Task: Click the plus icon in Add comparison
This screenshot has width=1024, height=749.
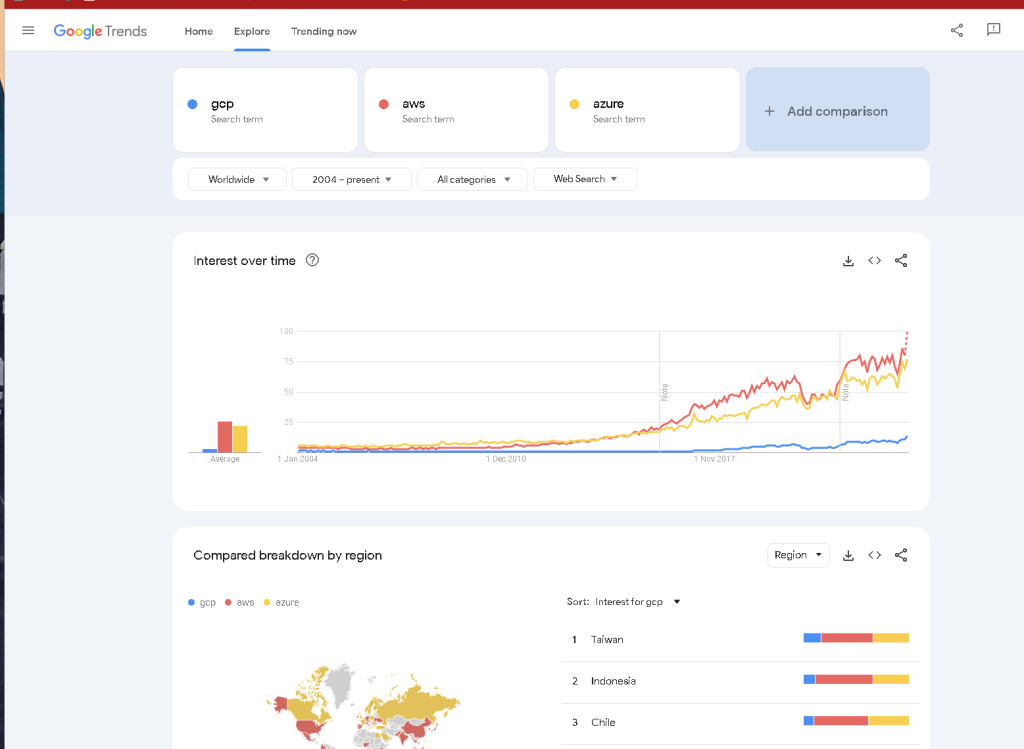Action: pos(769,111)
